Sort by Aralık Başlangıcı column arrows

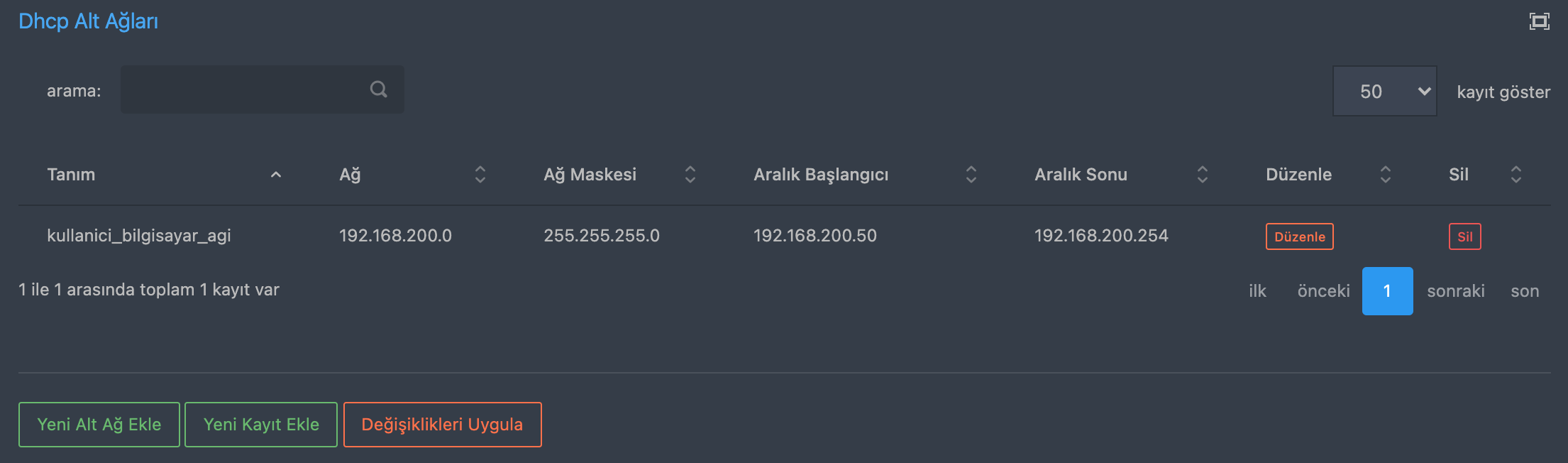click(x=971, y=175)
